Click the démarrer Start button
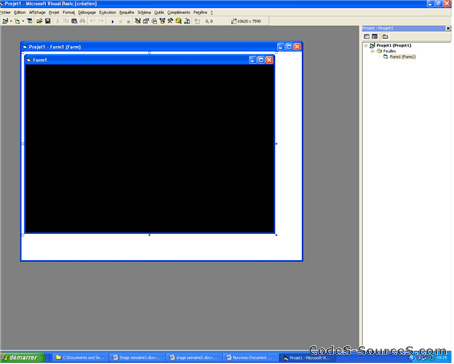The width and height of the screenshot is (454, 364). [22, 358]
